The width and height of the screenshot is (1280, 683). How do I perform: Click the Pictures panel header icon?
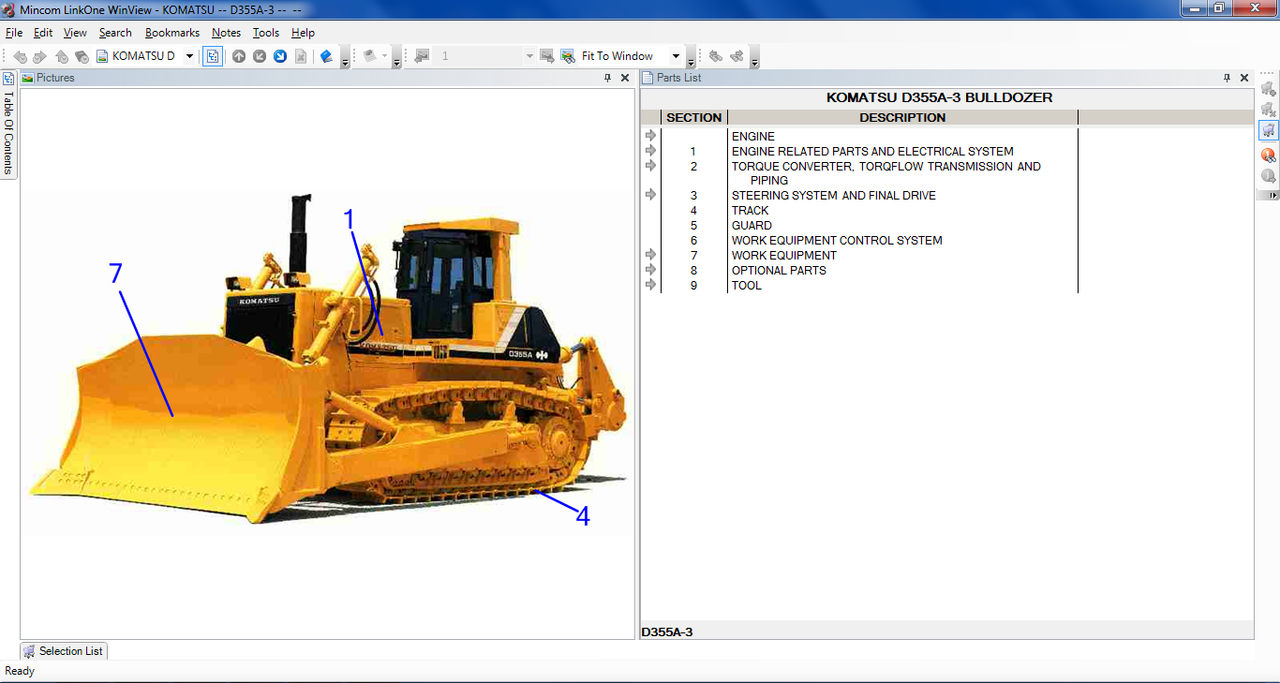28,78
